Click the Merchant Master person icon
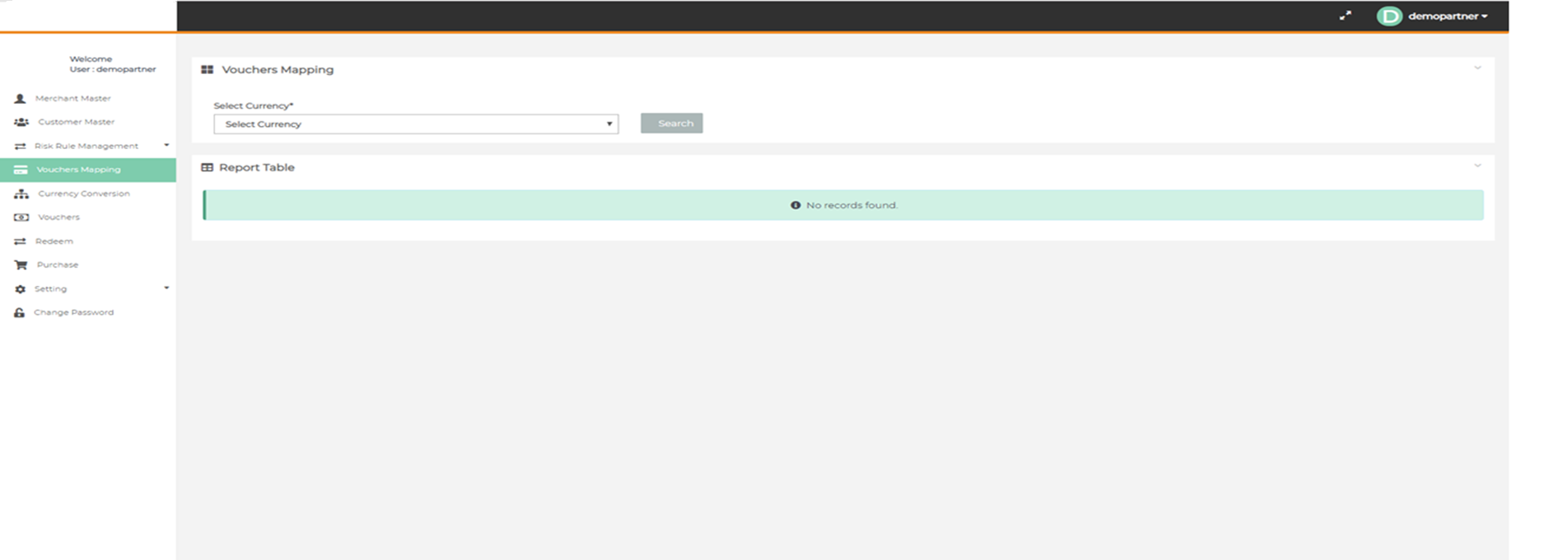This screenshot has width=1568, height=560. pos(21,99)
